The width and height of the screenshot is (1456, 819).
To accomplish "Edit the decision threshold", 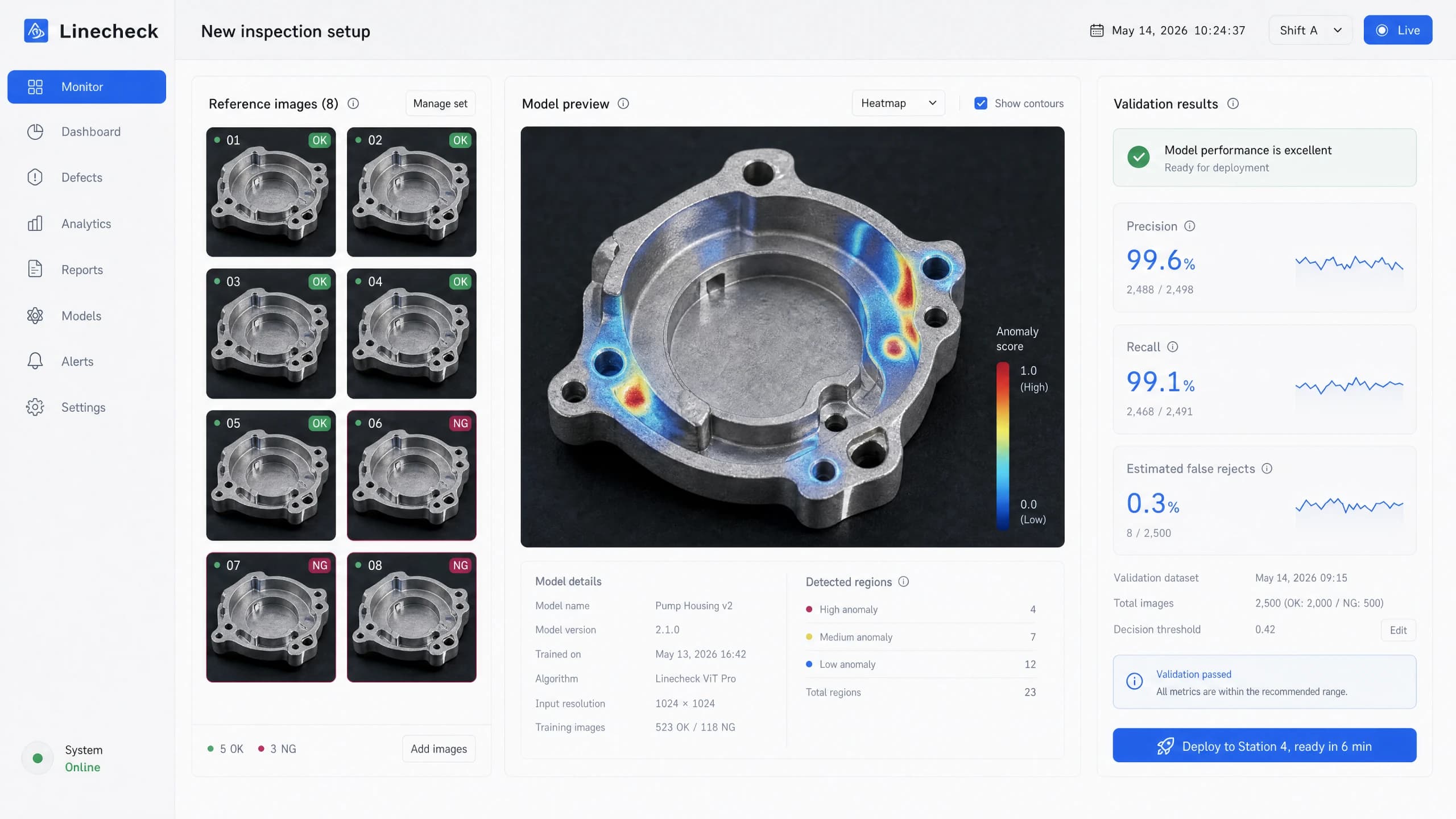I will coord(1398,630).
